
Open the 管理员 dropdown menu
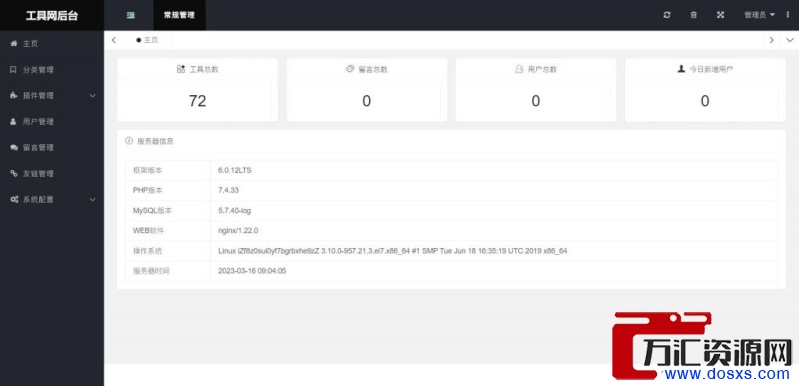tap(759, 15)
